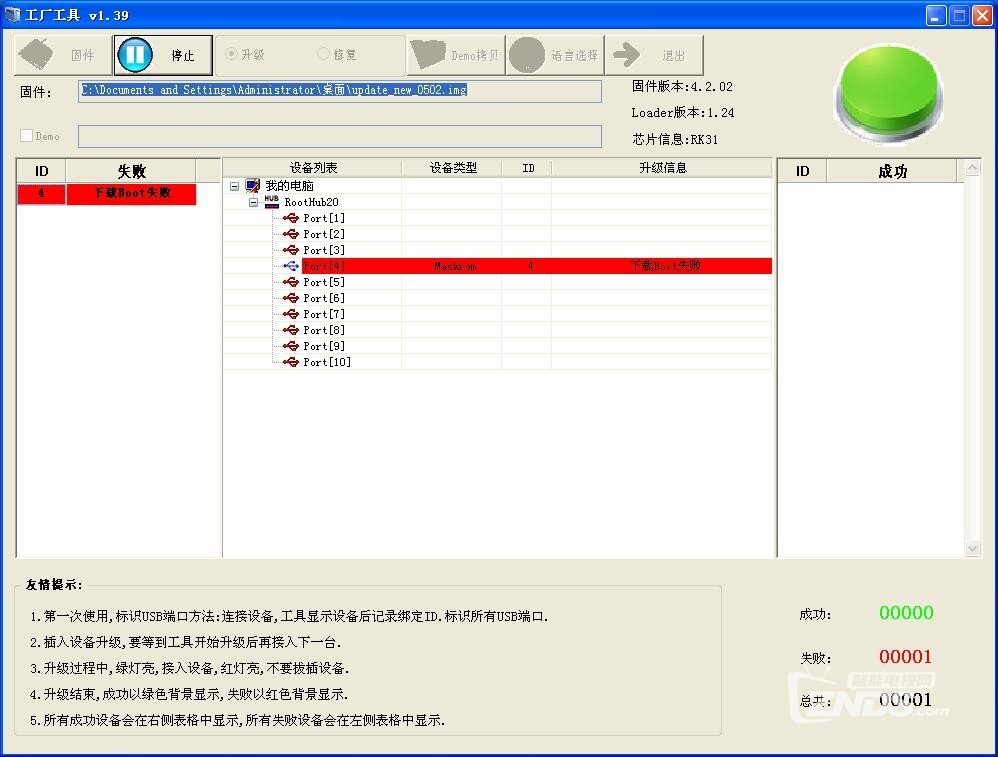
Task: Click the USB icon for Port[1]
Action: [x=291, y=218]
